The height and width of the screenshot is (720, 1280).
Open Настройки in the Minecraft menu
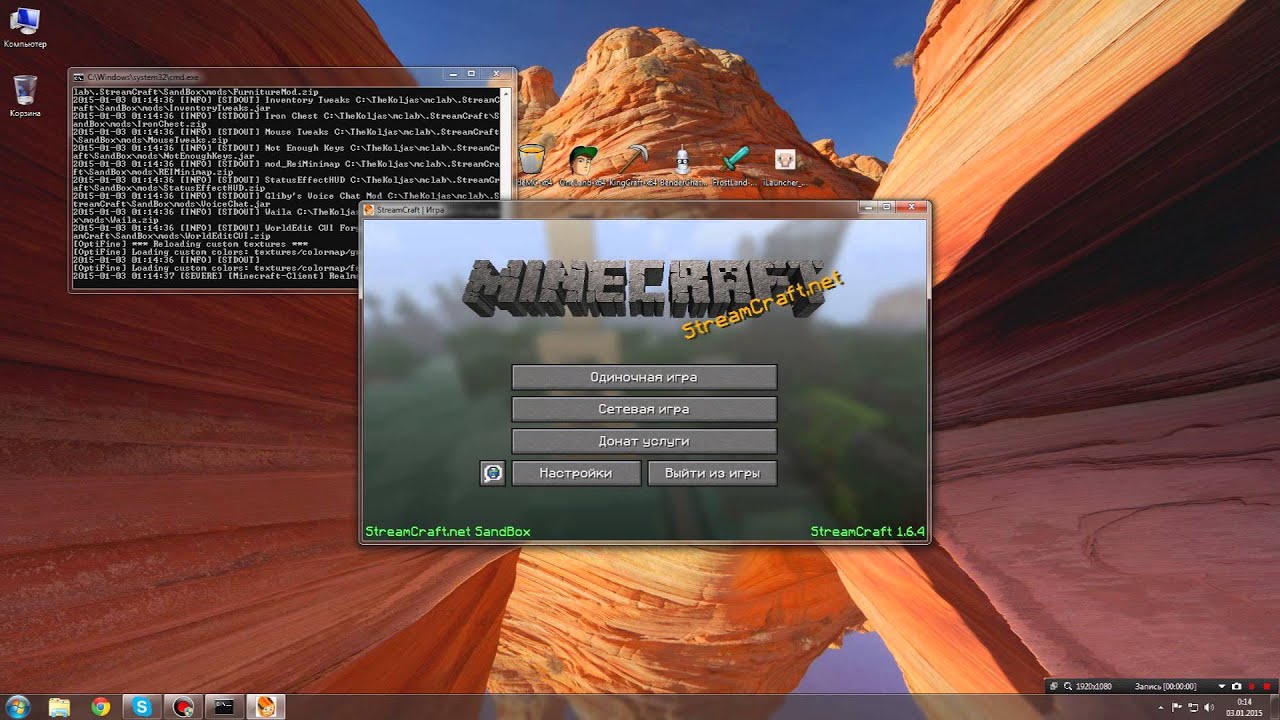pos(576,473)
